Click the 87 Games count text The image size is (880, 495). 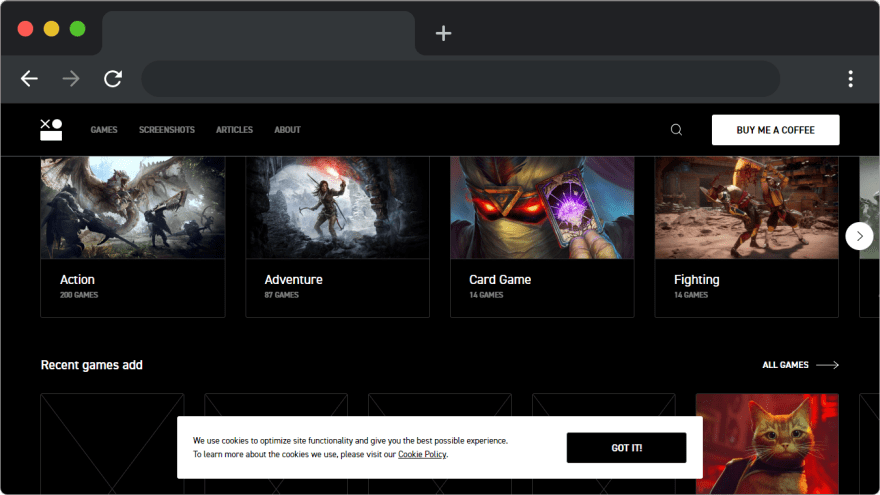point(282,295)
